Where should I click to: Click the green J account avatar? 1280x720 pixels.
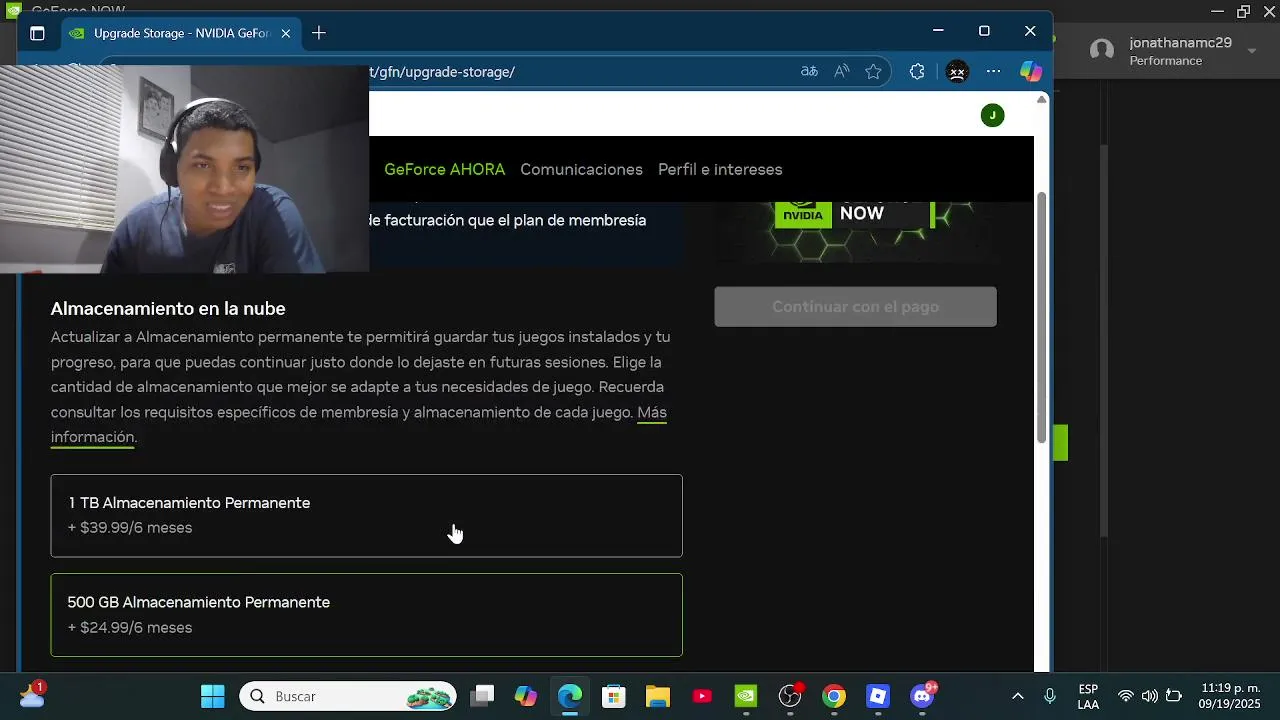[992, 115]
